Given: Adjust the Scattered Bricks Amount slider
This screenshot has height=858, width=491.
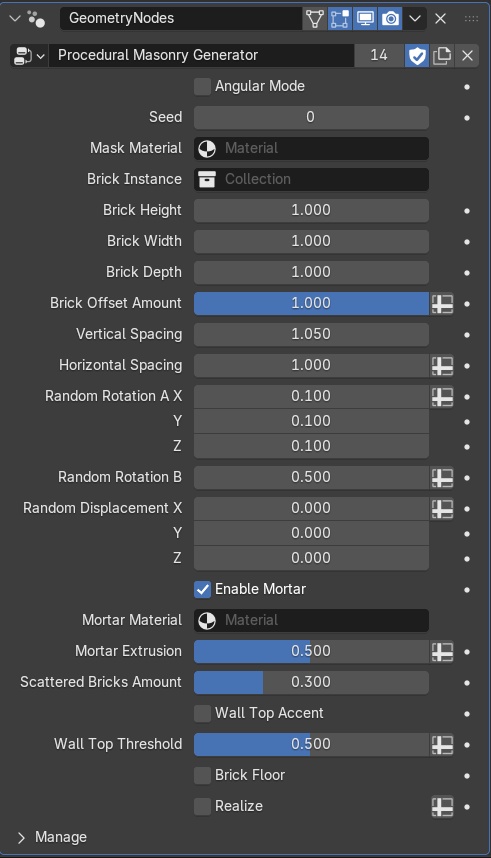Looking at the screenshot, I should [x=311, y=682].
